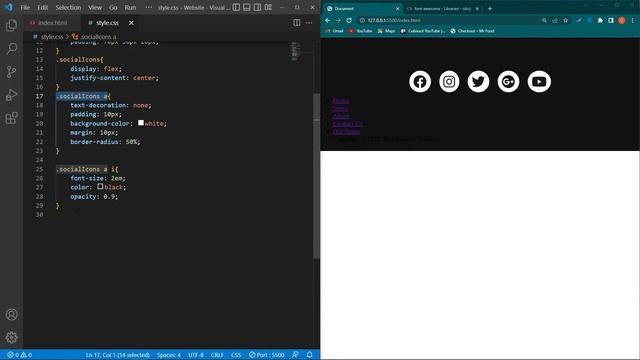Open the YouTube bookmark
640x360 pixels.
pos(361,31)
